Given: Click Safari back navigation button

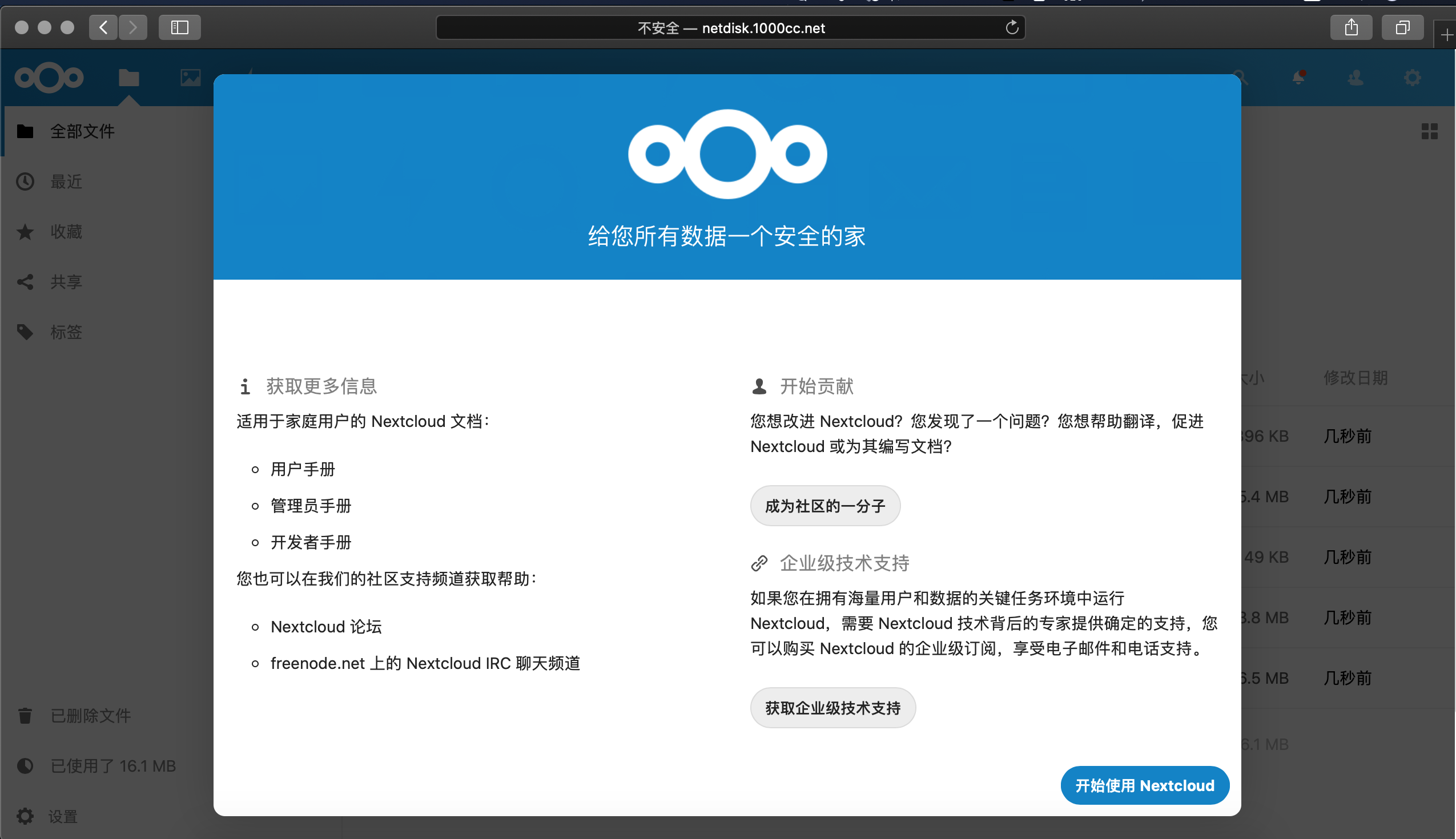Looking at the screenshot, I should (x=103, y=27).
